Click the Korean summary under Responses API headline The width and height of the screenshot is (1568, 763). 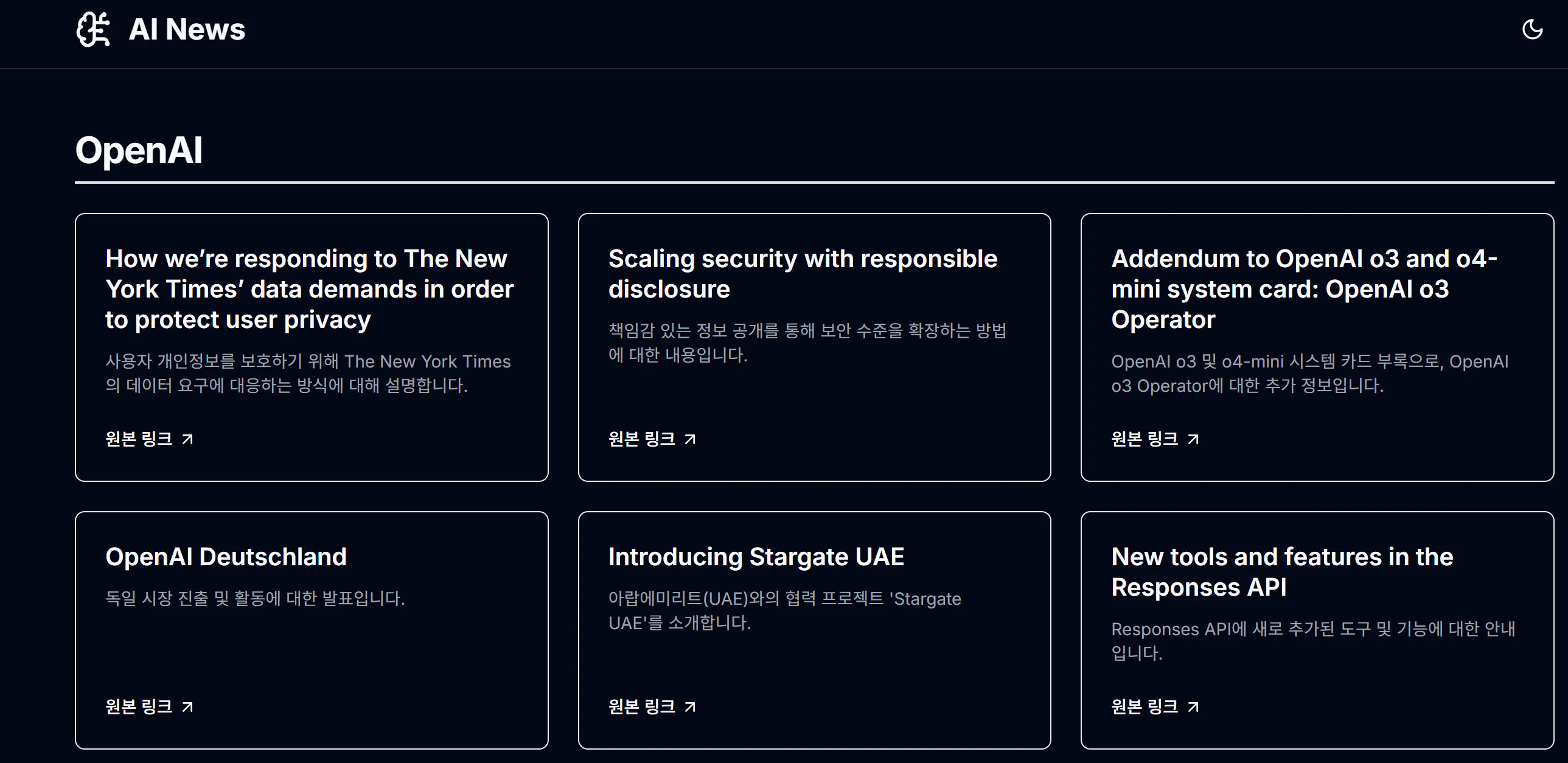pyautogui.click(x=1314, y=641)
